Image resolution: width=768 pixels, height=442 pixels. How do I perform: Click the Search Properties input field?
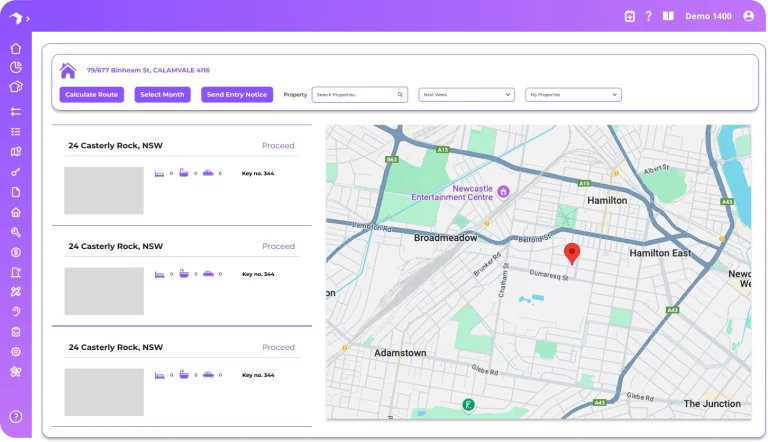(x=359, y=95)
